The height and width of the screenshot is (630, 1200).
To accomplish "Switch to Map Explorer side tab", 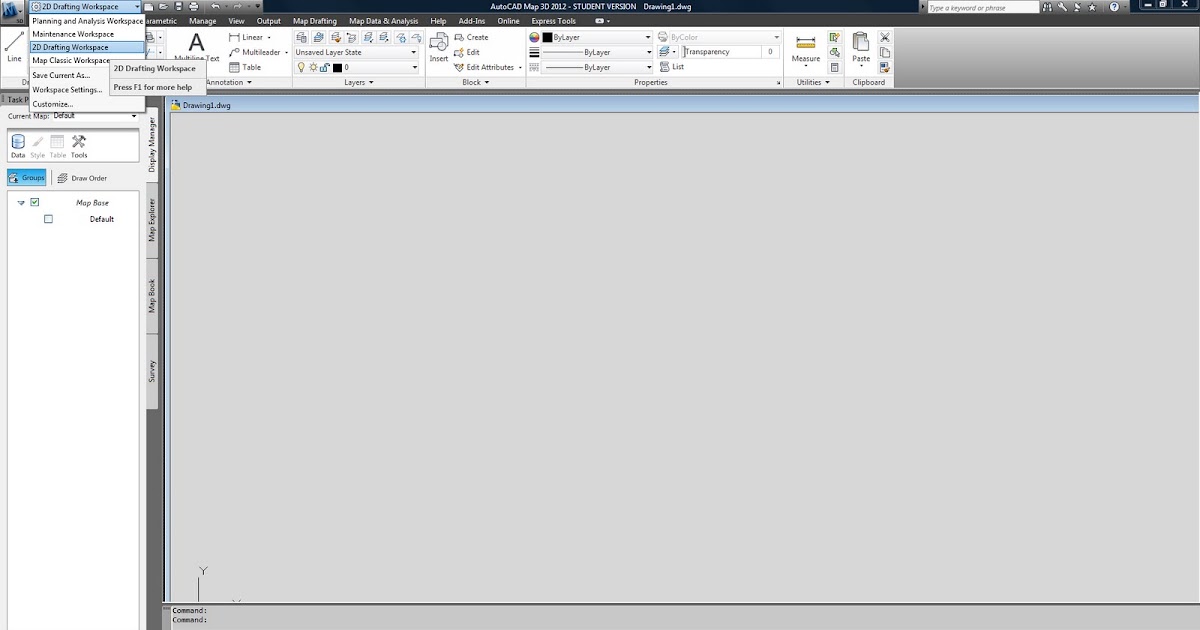I will [152, 220].
